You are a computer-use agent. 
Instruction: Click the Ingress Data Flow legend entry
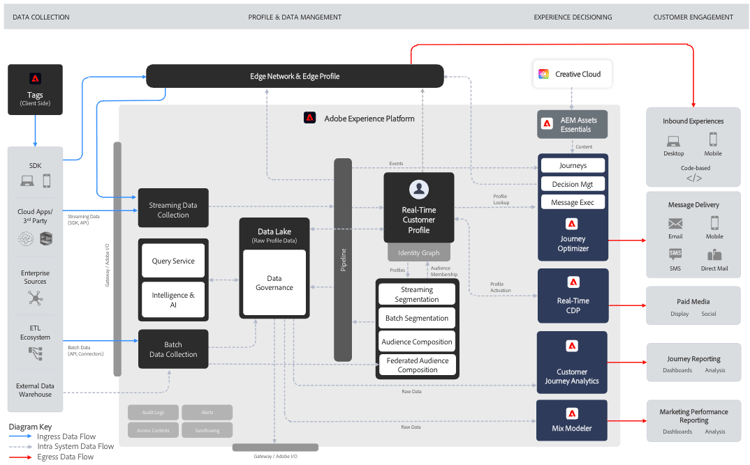click(53, 436)
